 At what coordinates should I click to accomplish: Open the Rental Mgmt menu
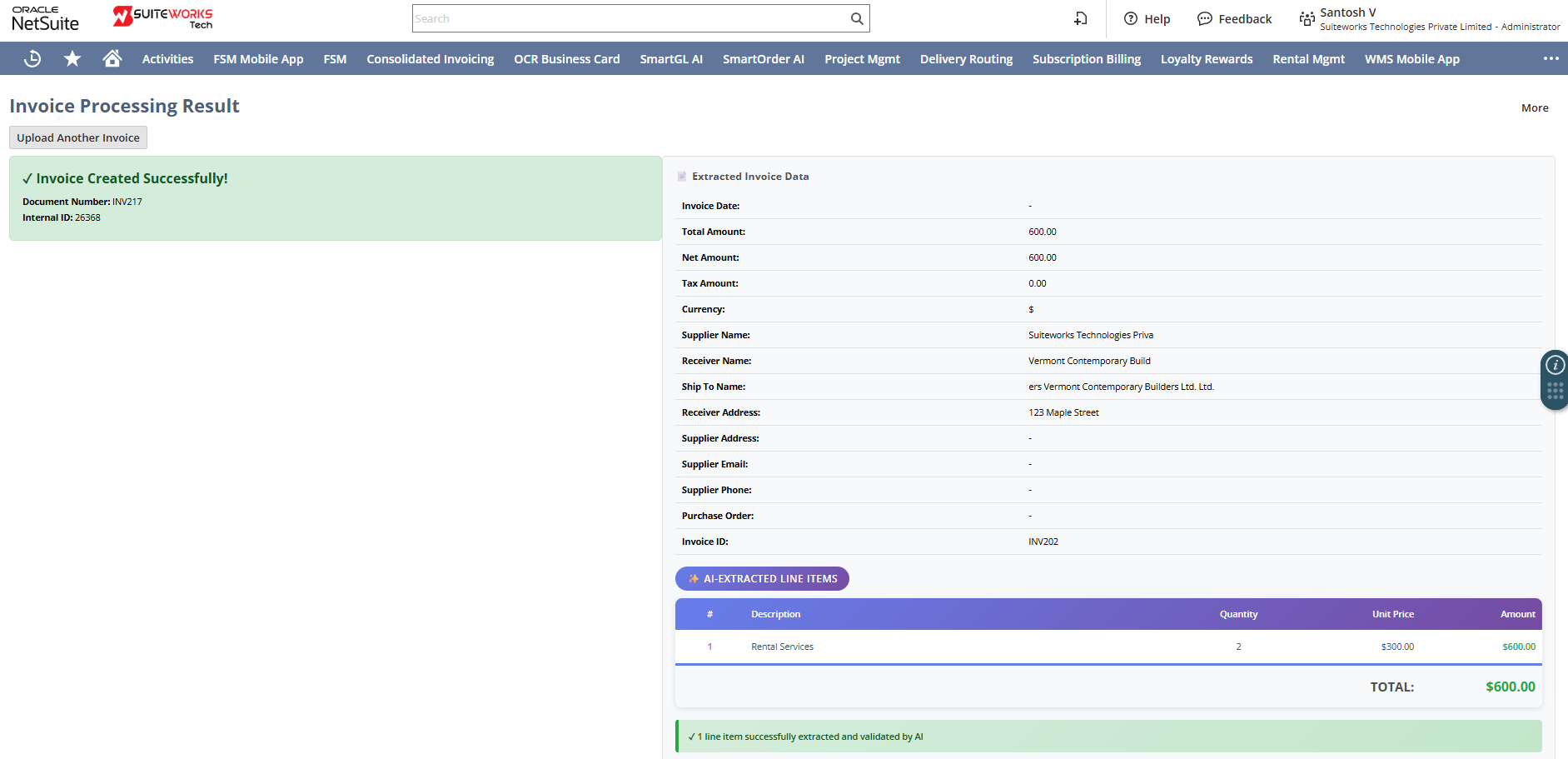click(1308, 59)
